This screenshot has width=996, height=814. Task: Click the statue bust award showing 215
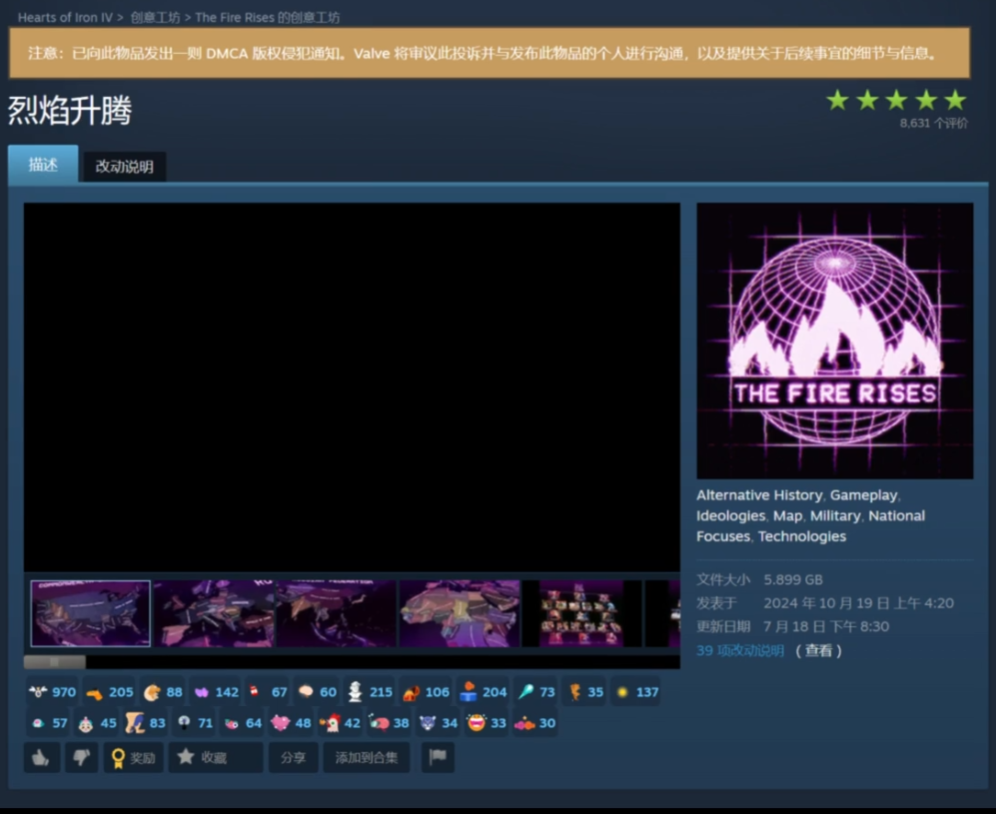click(370, 692)
